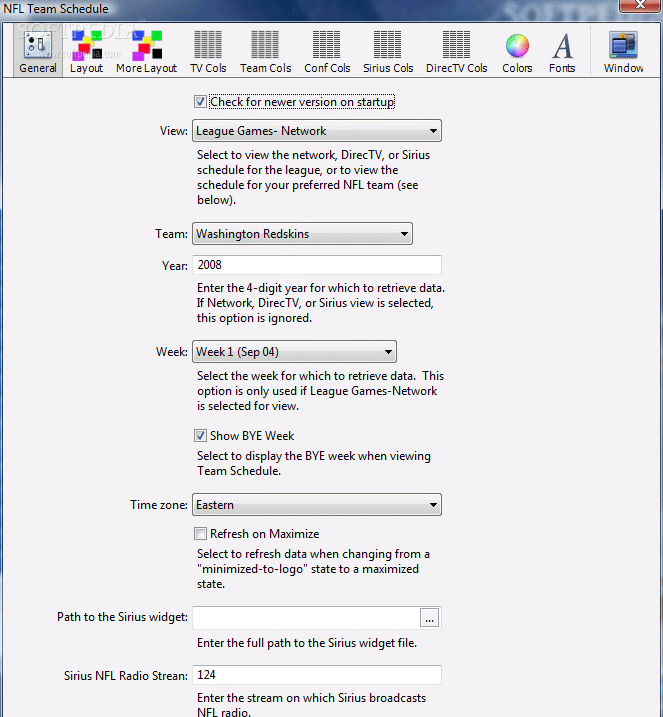Open the General preferences tab
The image size is (663, 717).
(38, 52)
